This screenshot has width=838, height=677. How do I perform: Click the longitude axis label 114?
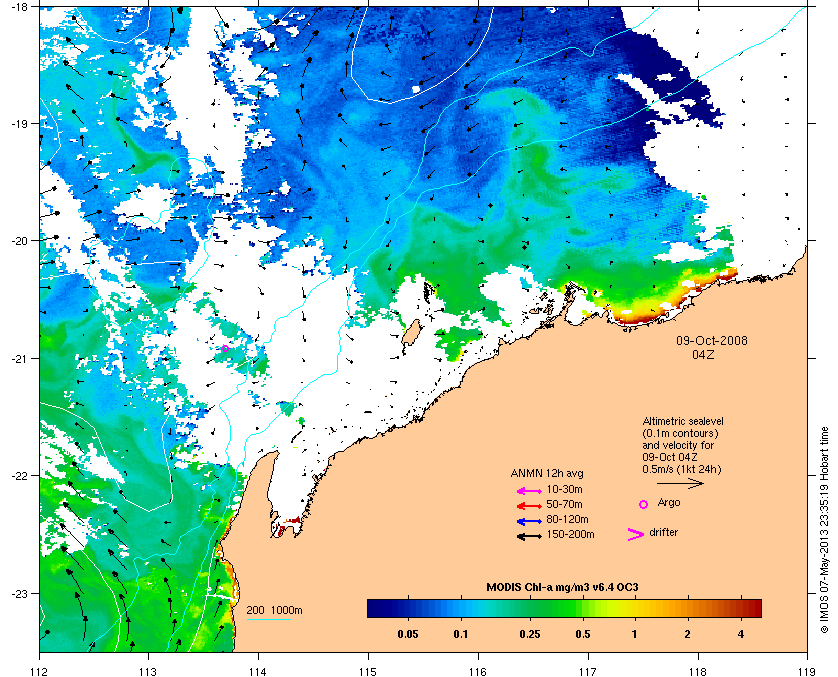[x=258, y=672]
